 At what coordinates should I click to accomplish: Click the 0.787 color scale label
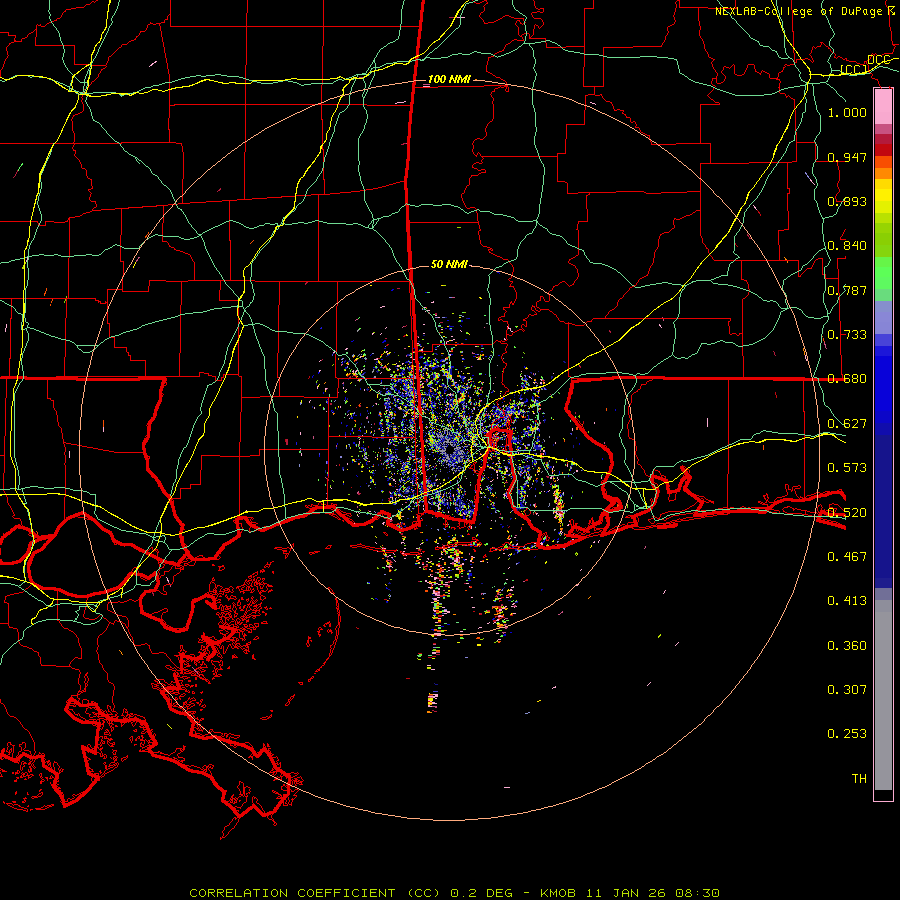[x=847, y=290]
